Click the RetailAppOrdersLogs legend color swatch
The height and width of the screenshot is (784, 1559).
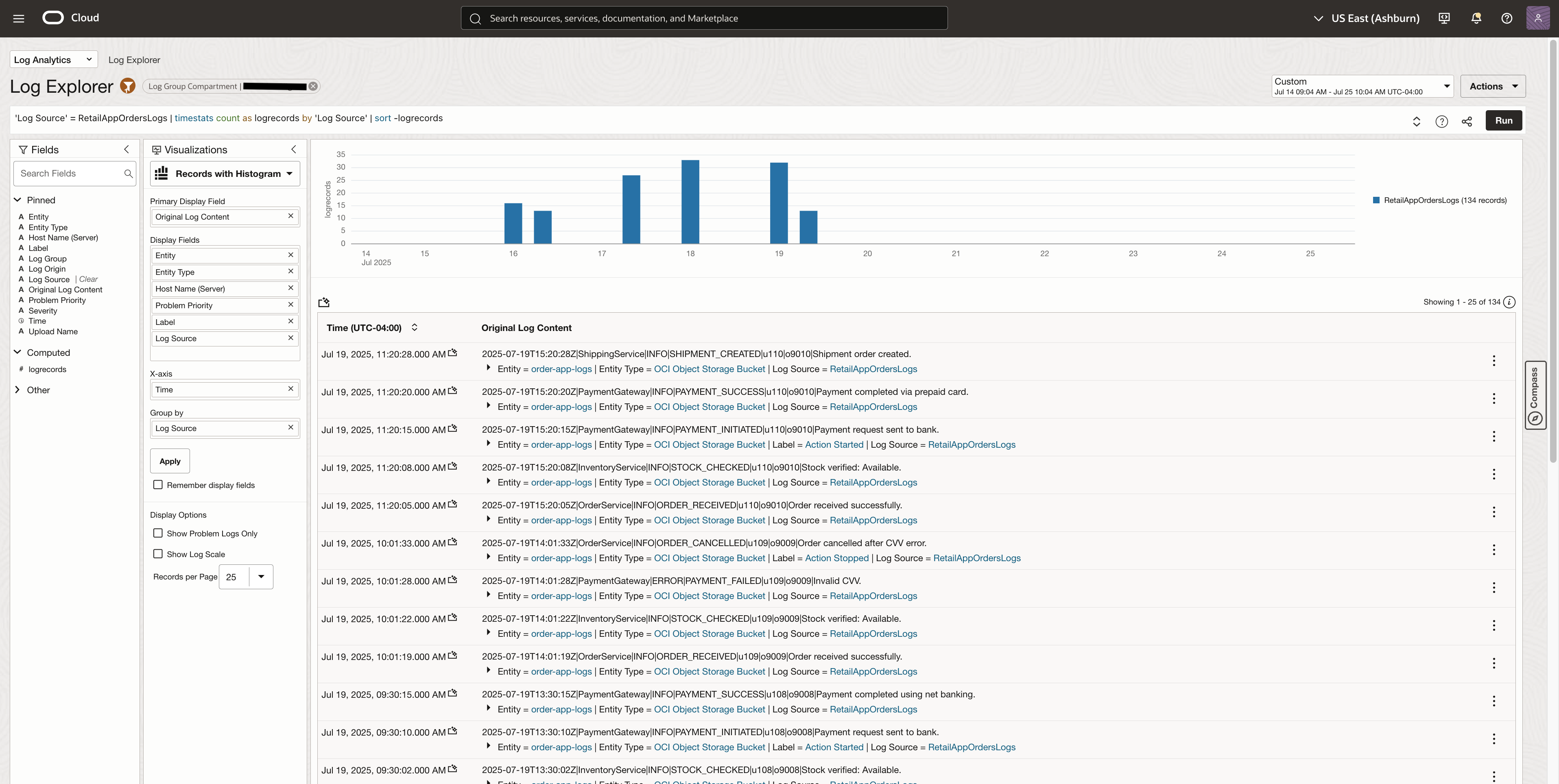click(1376, 200)
